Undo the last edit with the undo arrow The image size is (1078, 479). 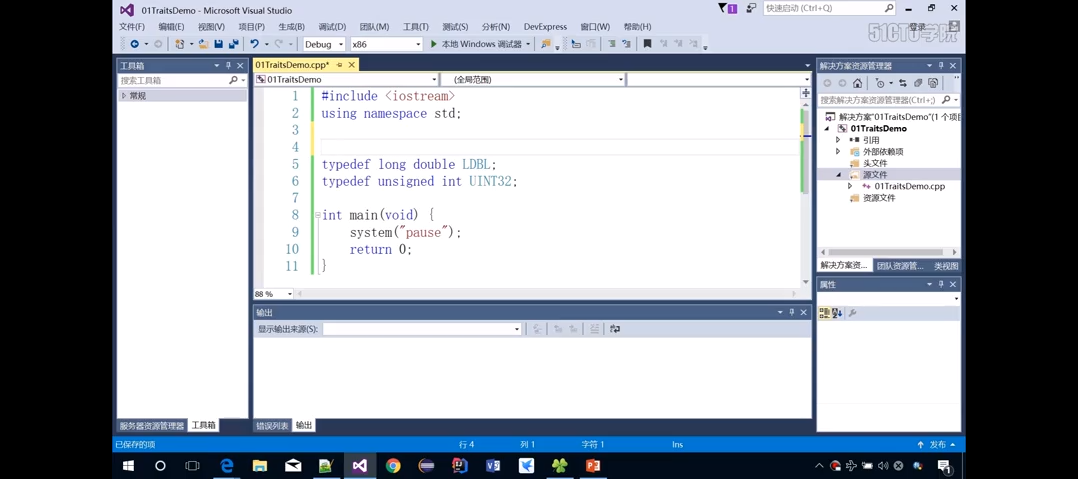(254, 44)
